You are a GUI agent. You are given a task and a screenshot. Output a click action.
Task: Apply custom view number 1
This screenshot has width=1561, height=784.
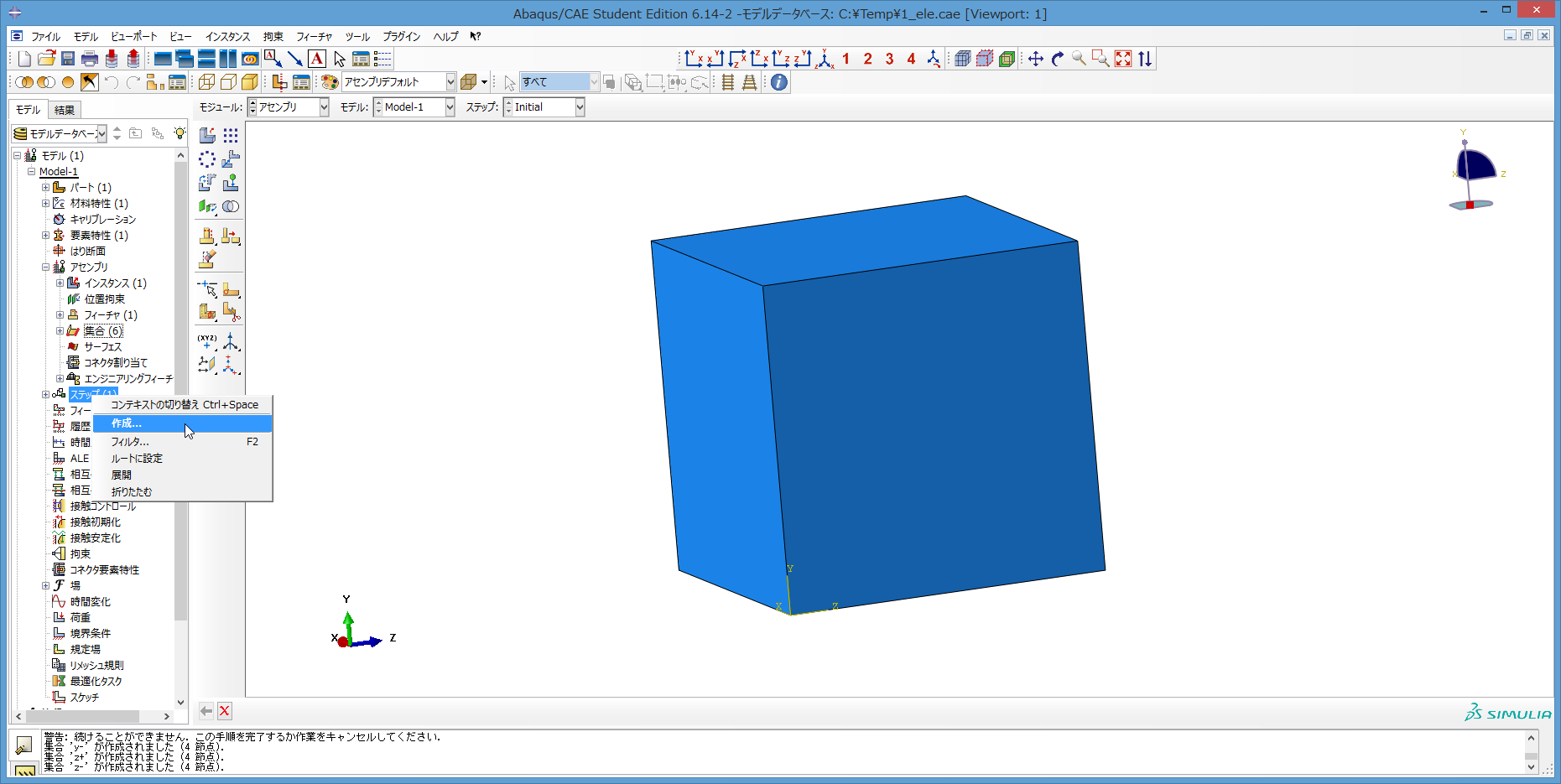point(846,59)
